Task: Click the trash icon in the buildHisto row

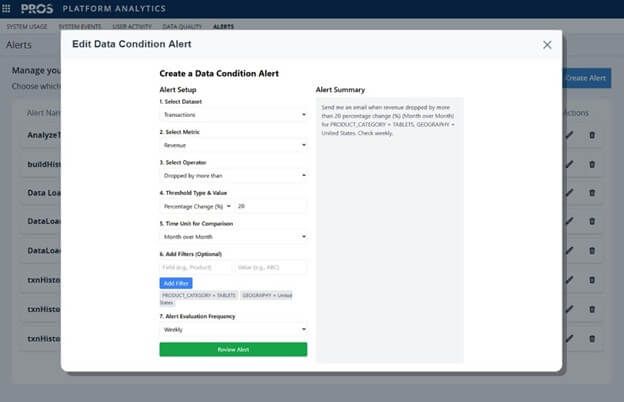Action: (591, 164)
